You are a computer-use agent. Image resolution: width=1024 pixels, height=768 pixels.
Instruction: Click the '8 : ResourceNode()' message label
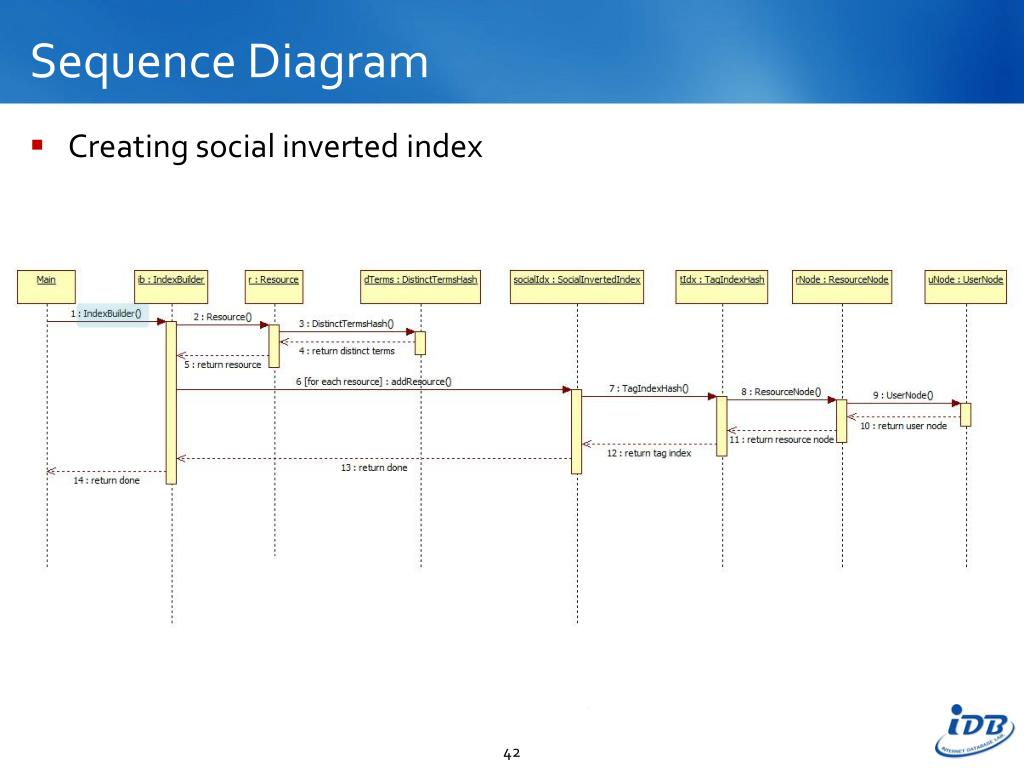tap(781, 392)
